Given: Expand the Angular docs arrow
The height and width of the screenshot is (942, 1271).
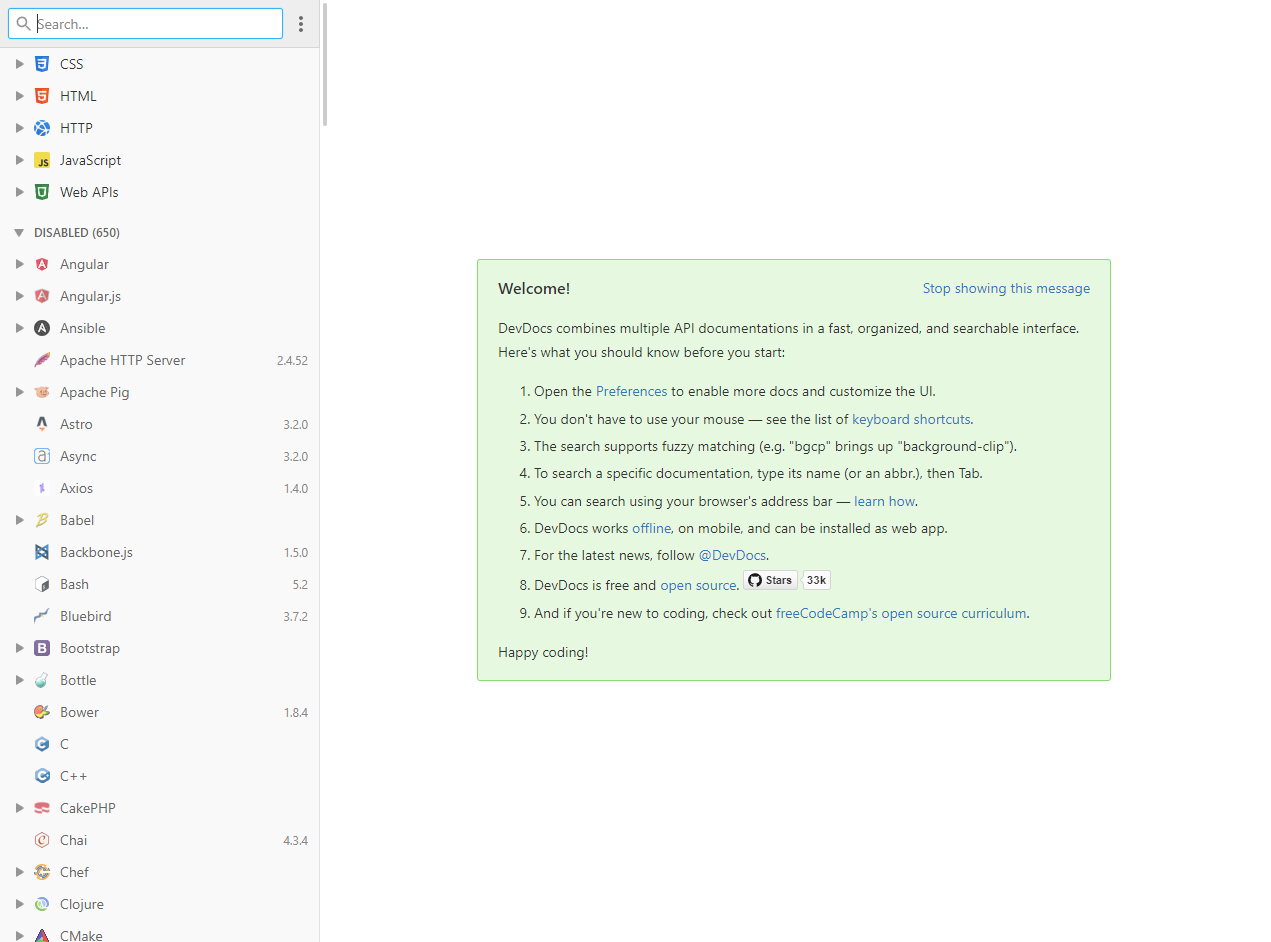Looking at the screenshot, I should [x=19, y=264].
